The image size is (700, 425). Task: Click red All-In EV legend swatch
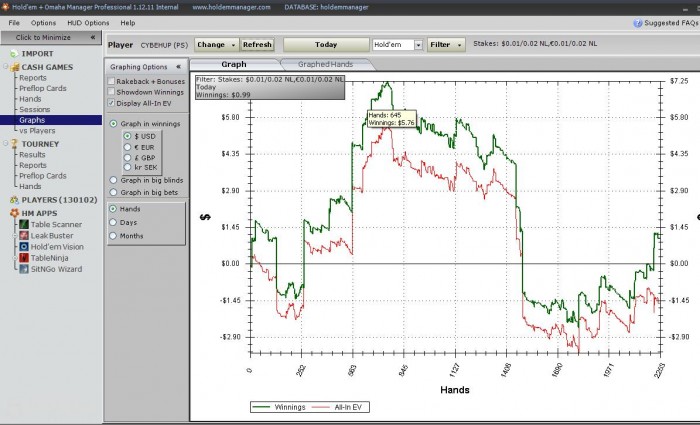click(x=321, y=407)
